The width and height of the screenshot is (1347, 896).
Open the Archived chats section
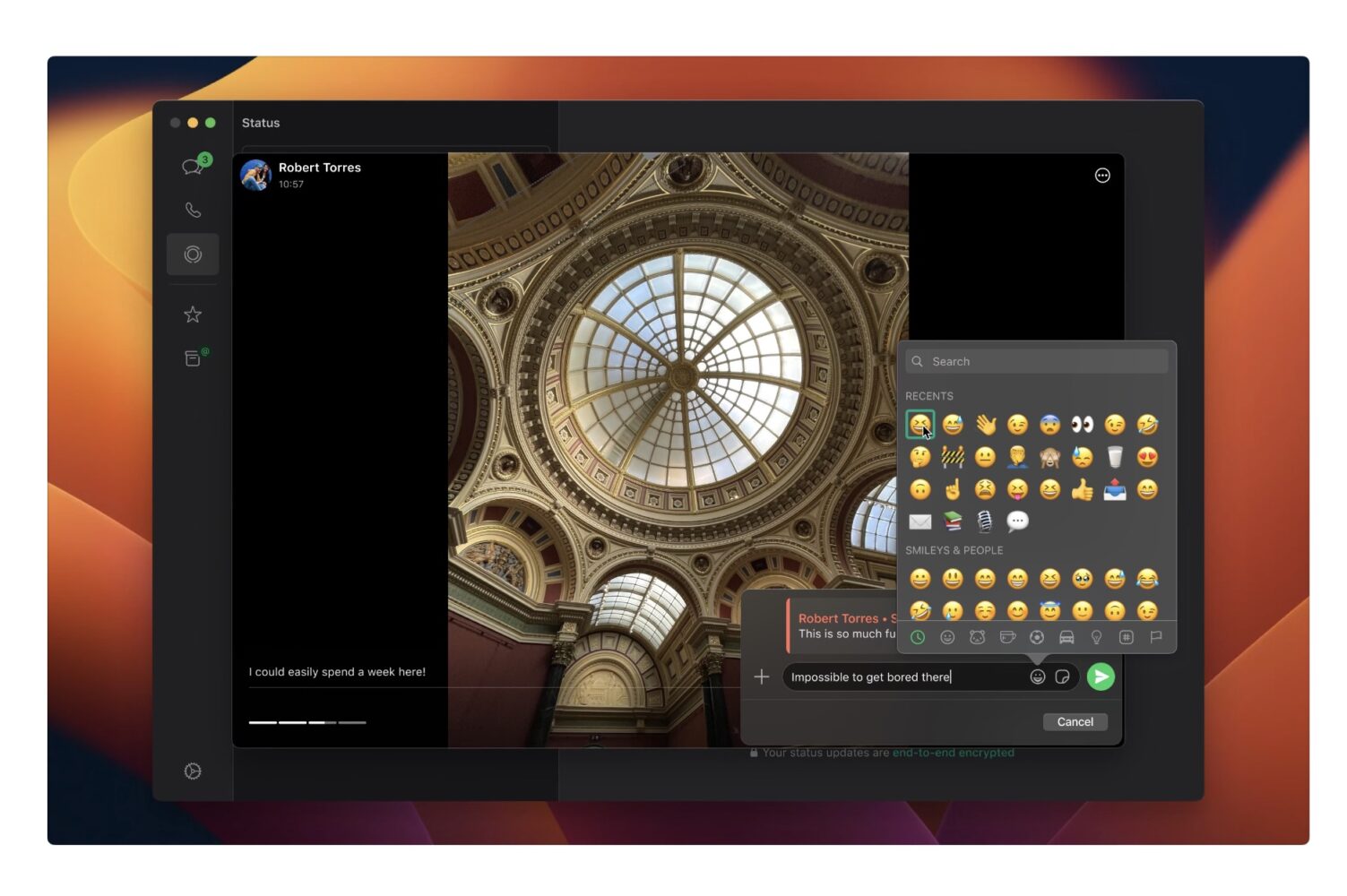193,358
